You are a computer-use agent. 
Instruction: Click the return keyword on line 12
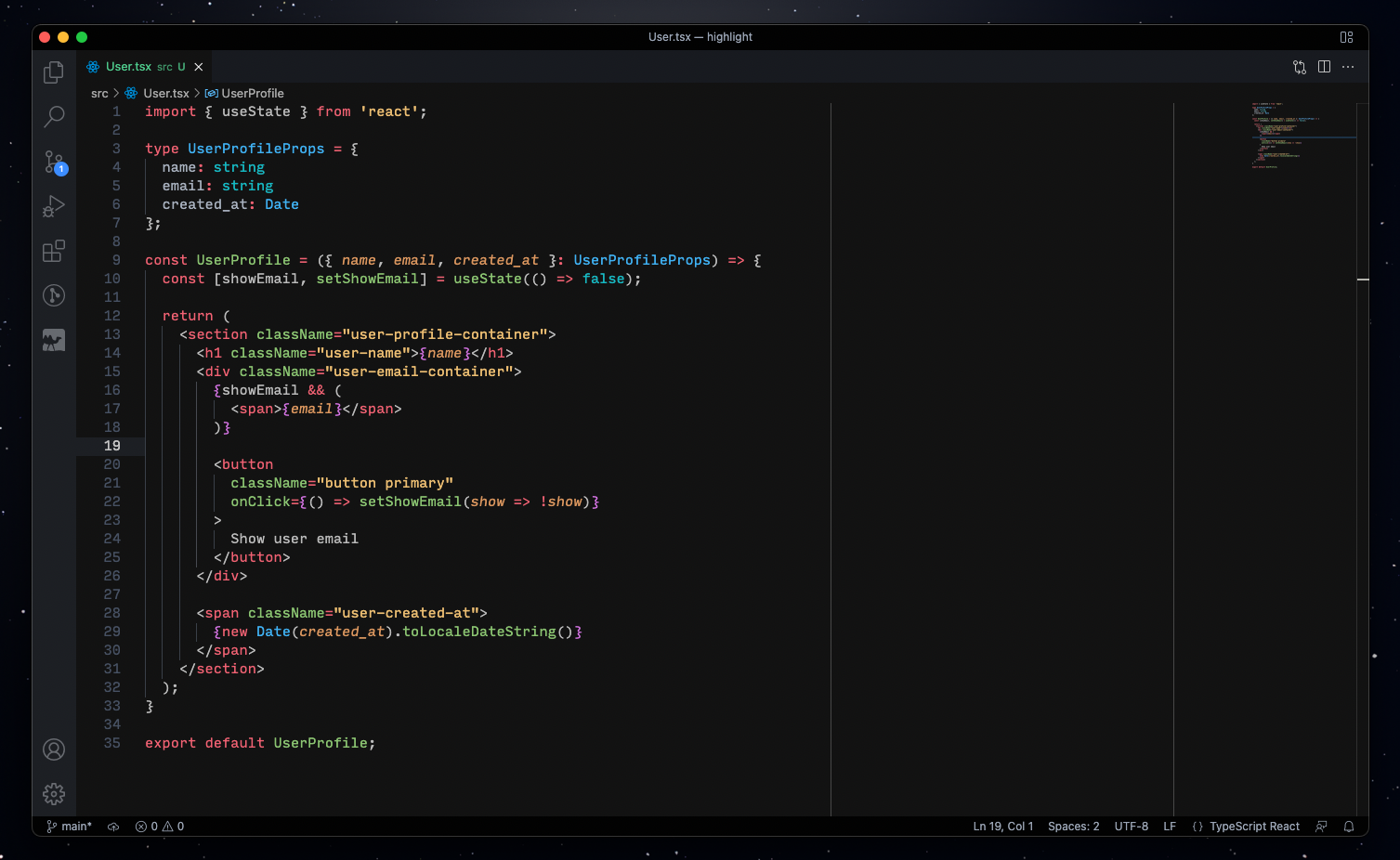pyautogui.click(x=188, y=316)
